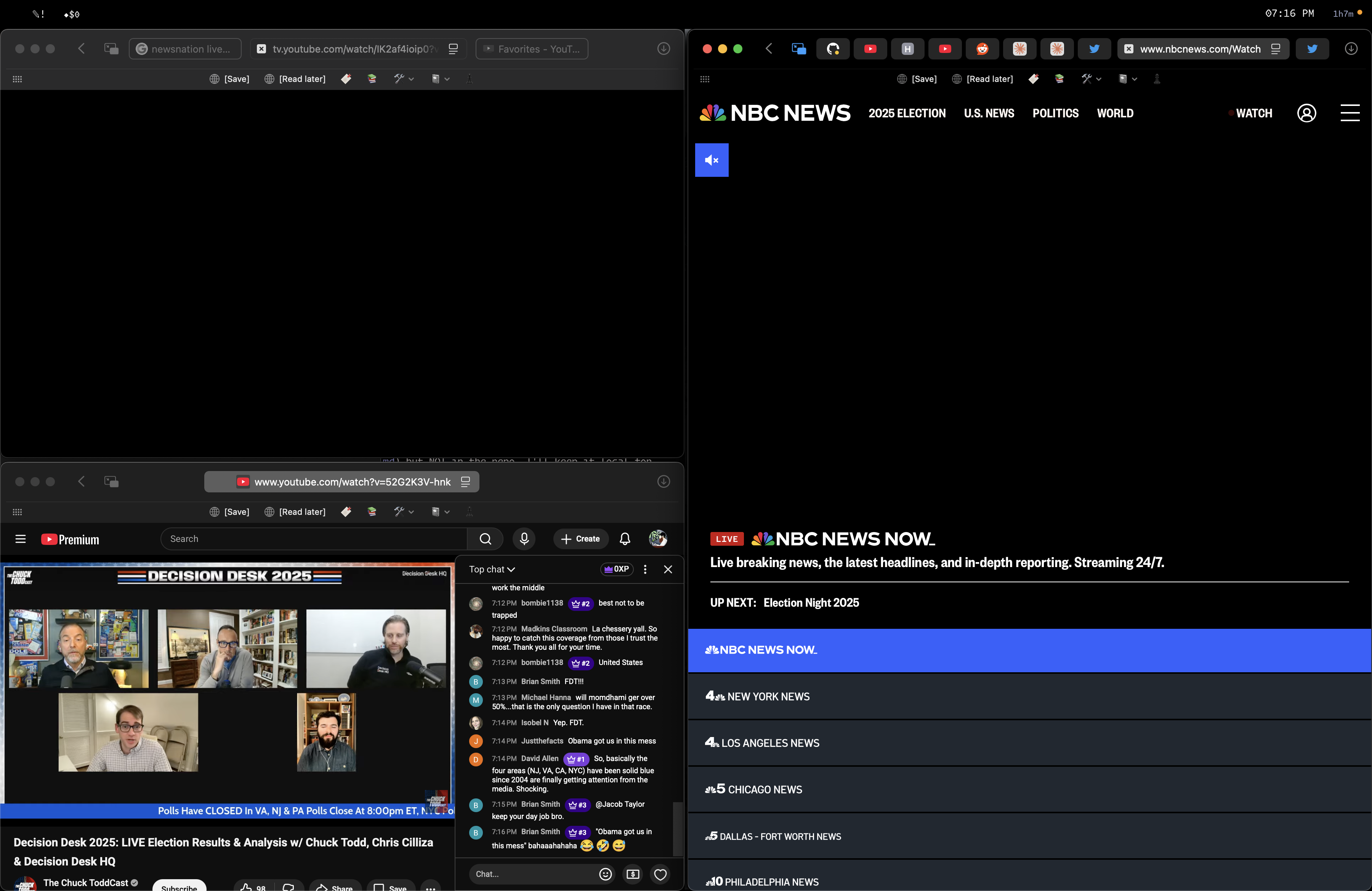1372x891 pixels.
Task: Start voice search with the YouTube microphone icon
Action: [x=524, y=539]
